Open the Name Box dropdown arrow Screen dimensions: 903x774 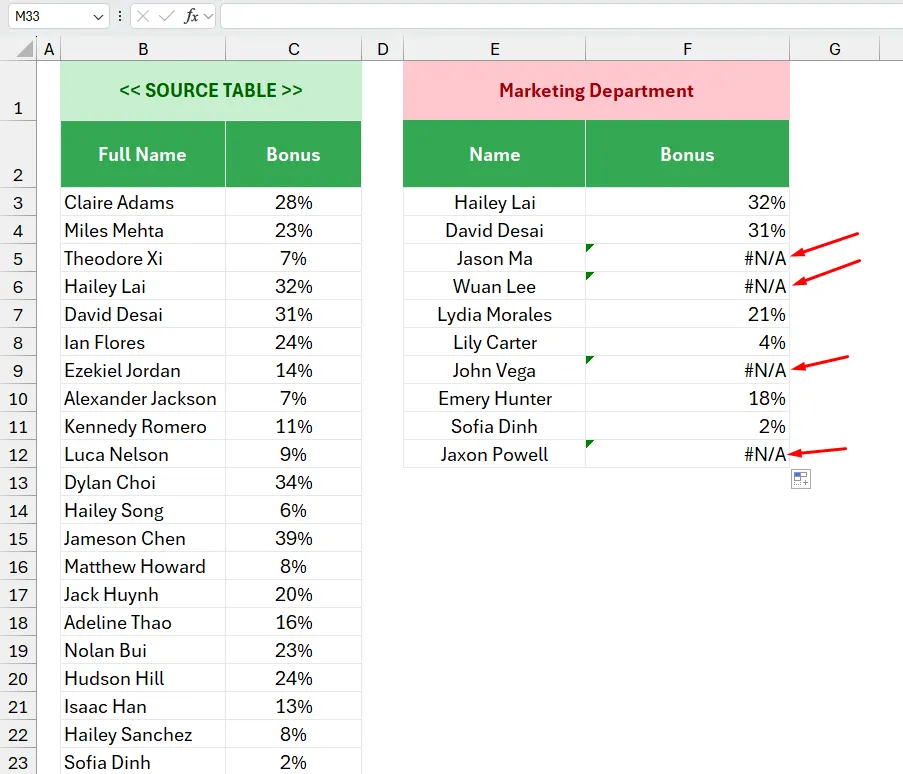(98, 17)
